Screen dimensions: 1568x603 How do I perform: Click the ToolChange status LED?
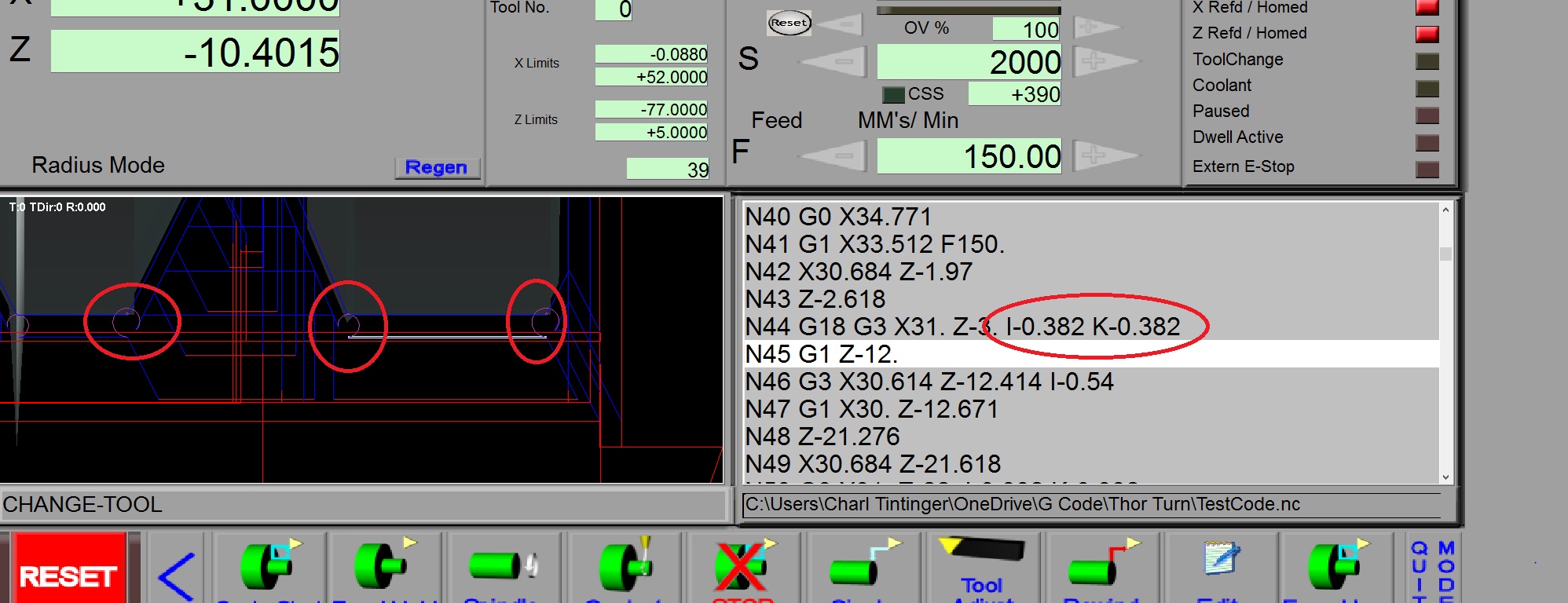pyautogui.click(x=1427, y=62)
